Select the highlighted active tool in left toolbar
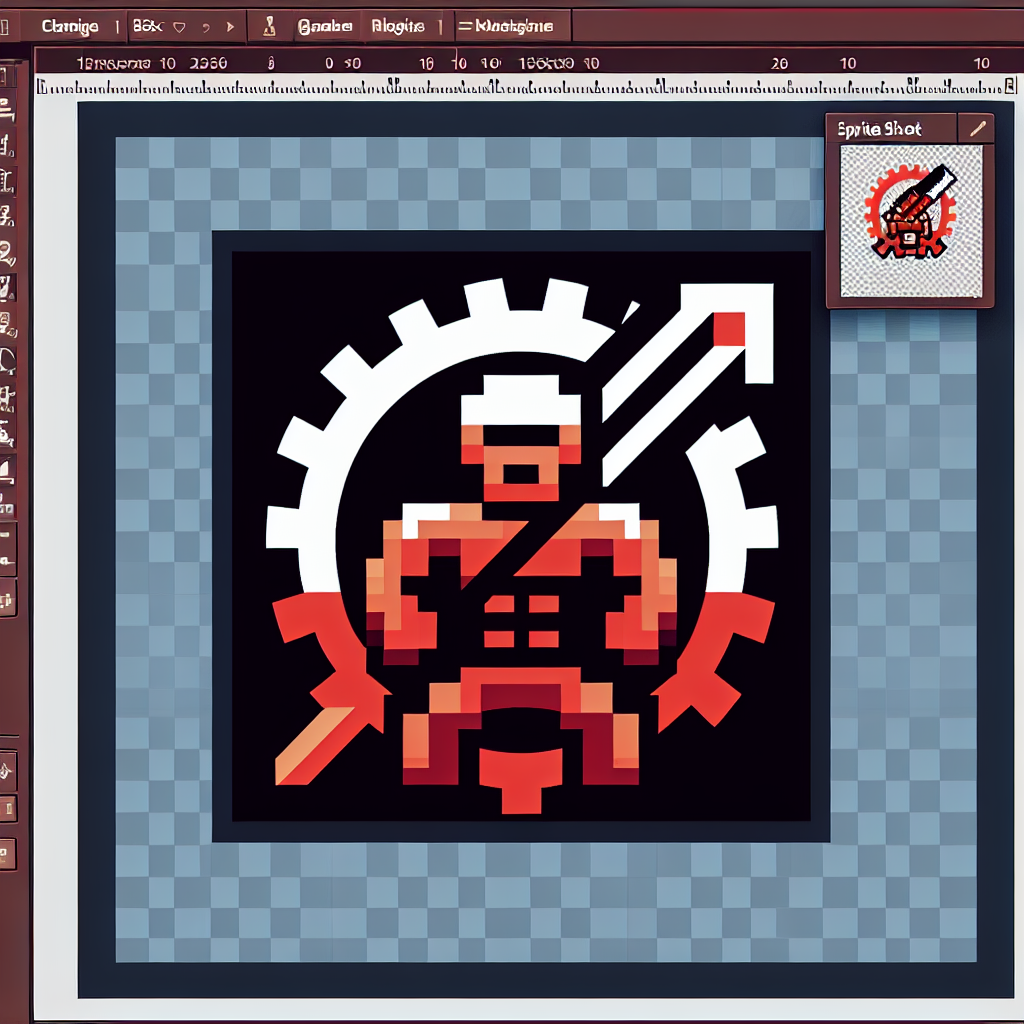This screenshot has width=1024, height=1024. tap(7, 289)
